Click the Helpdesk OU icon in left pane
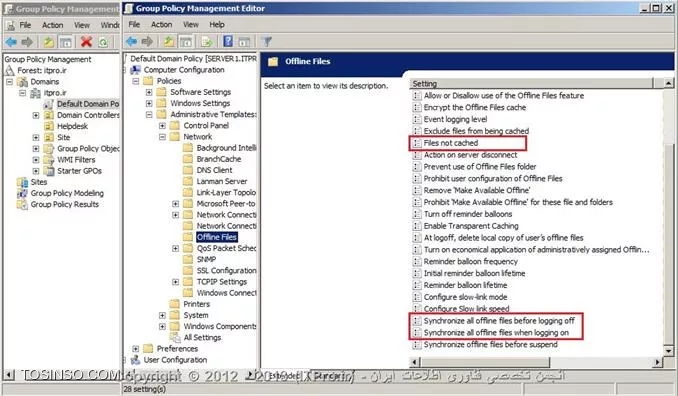Screen dimensions: 678x396 pyautogui.click(x=49, y=126)
